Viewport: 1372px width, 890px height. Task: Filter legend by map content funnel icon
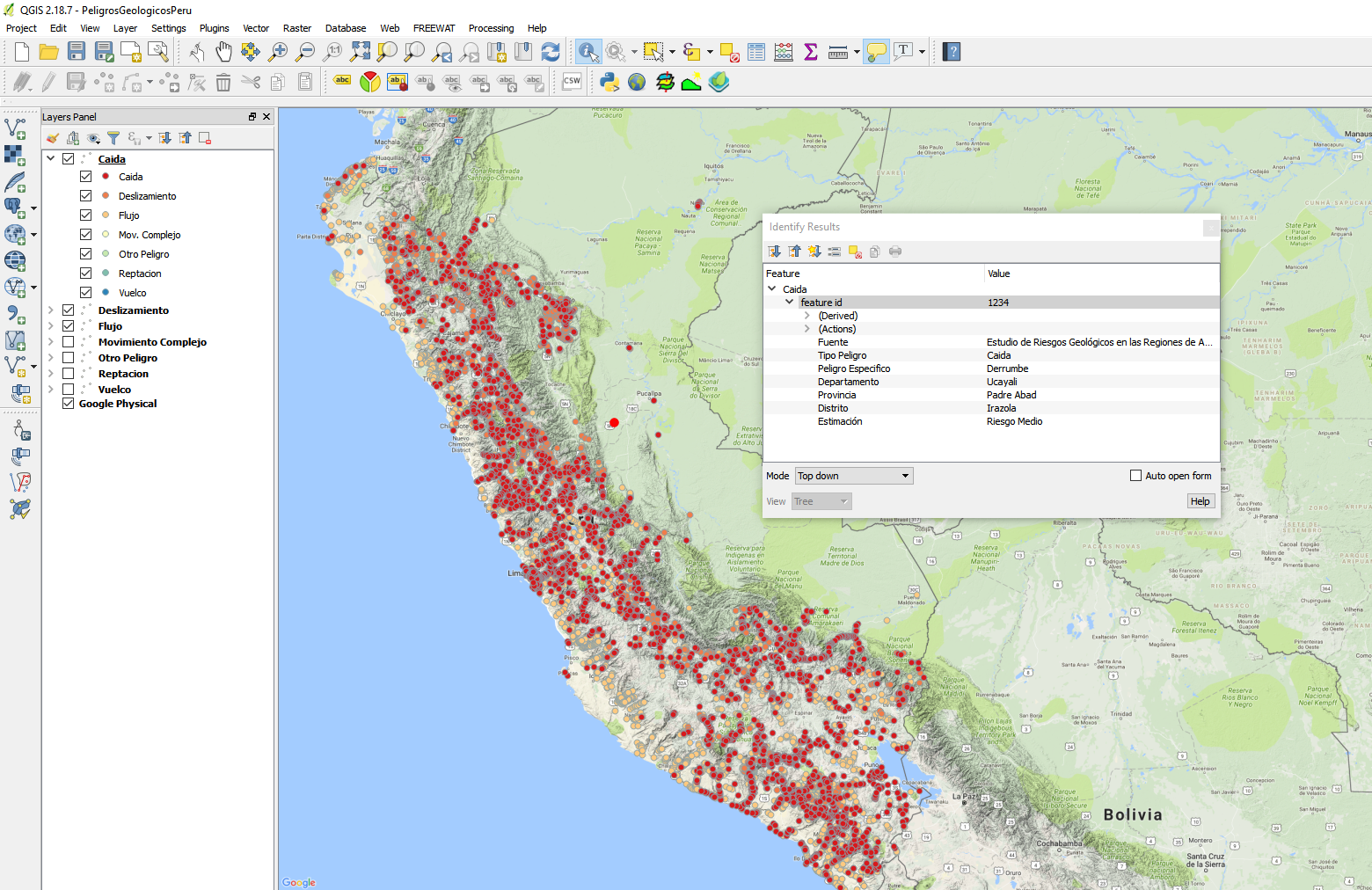coord(113,138)
